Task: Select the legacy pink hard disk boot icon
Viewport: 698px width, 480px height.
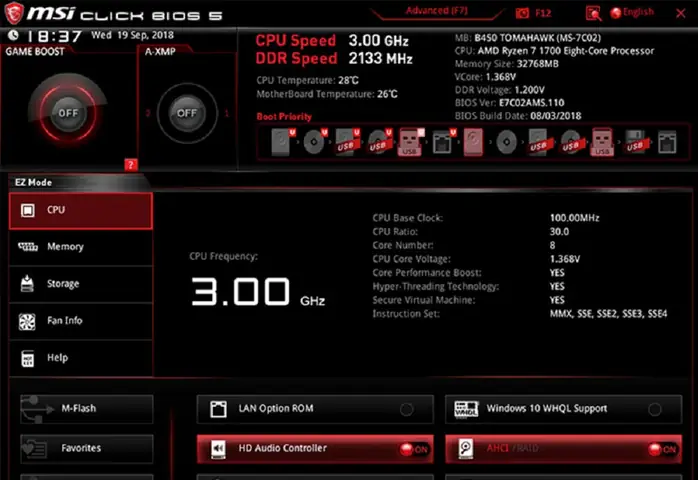Action: pos(473,142)
